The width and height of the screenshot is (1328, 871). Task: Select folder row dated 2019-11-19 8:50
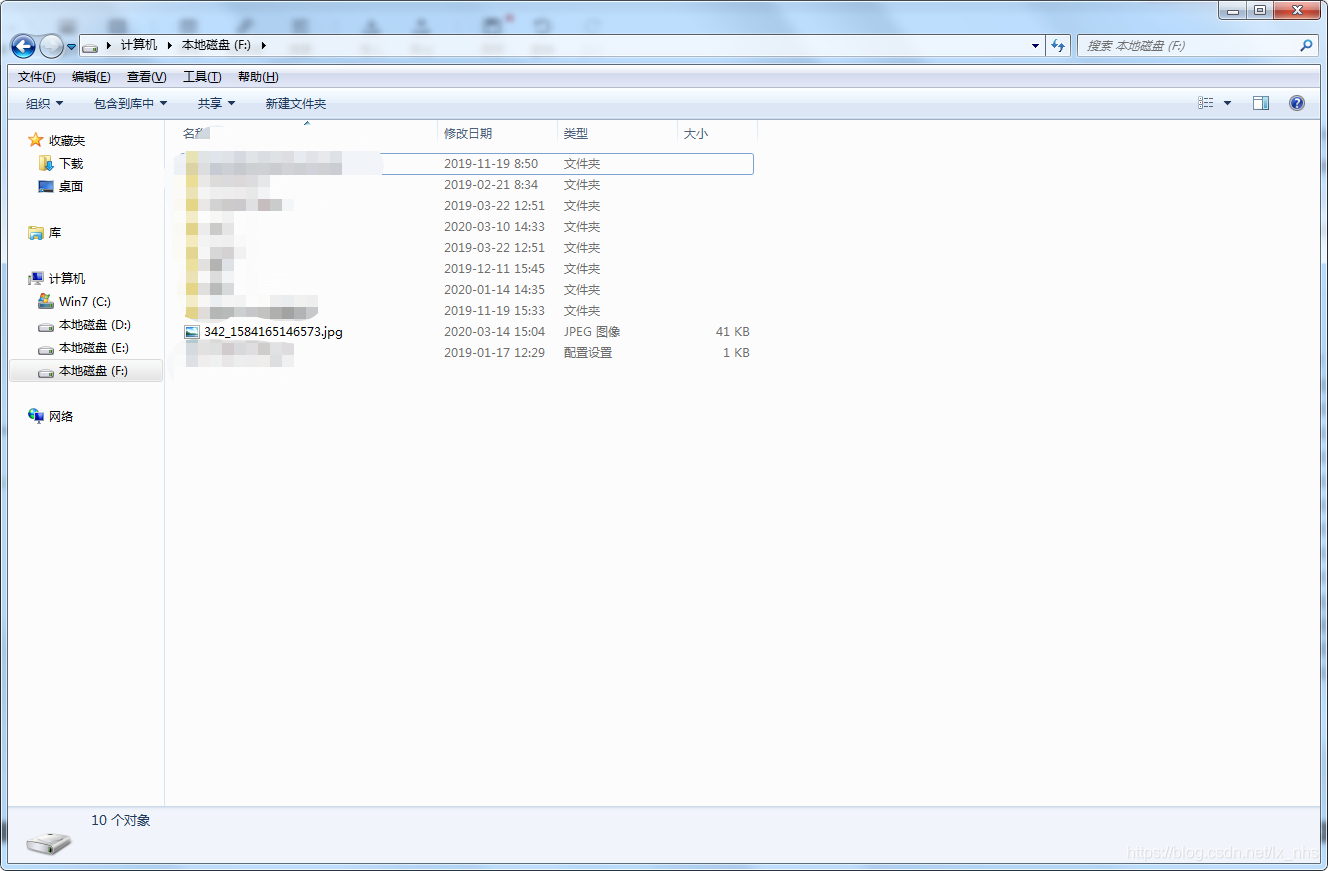pos(467,163)
